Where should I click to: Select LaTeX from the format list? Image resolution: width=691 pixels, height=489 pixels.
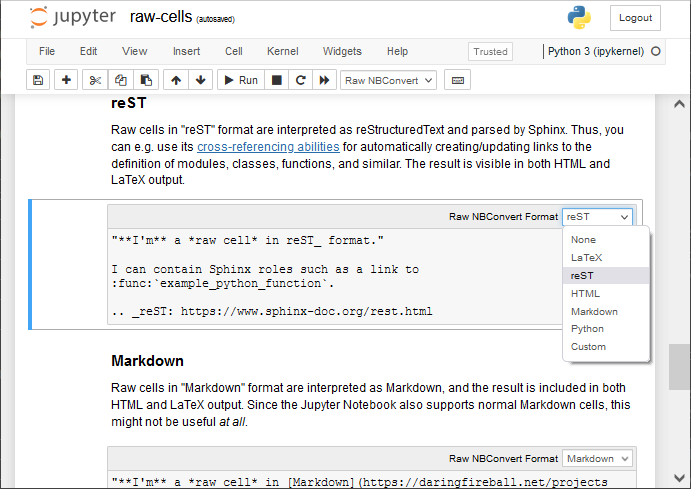586,257
